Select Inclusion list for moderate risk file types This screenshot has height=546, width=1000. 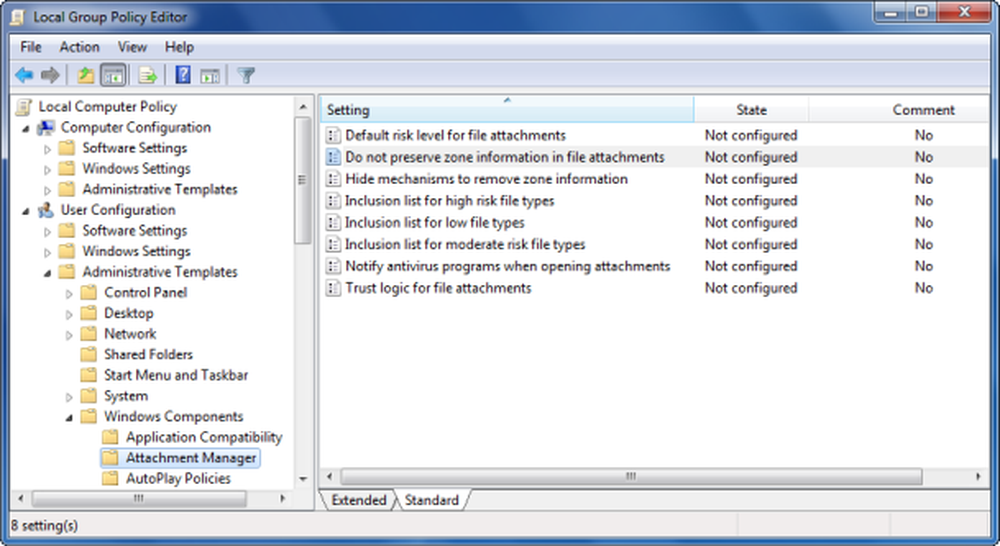[x=465, y=244]
